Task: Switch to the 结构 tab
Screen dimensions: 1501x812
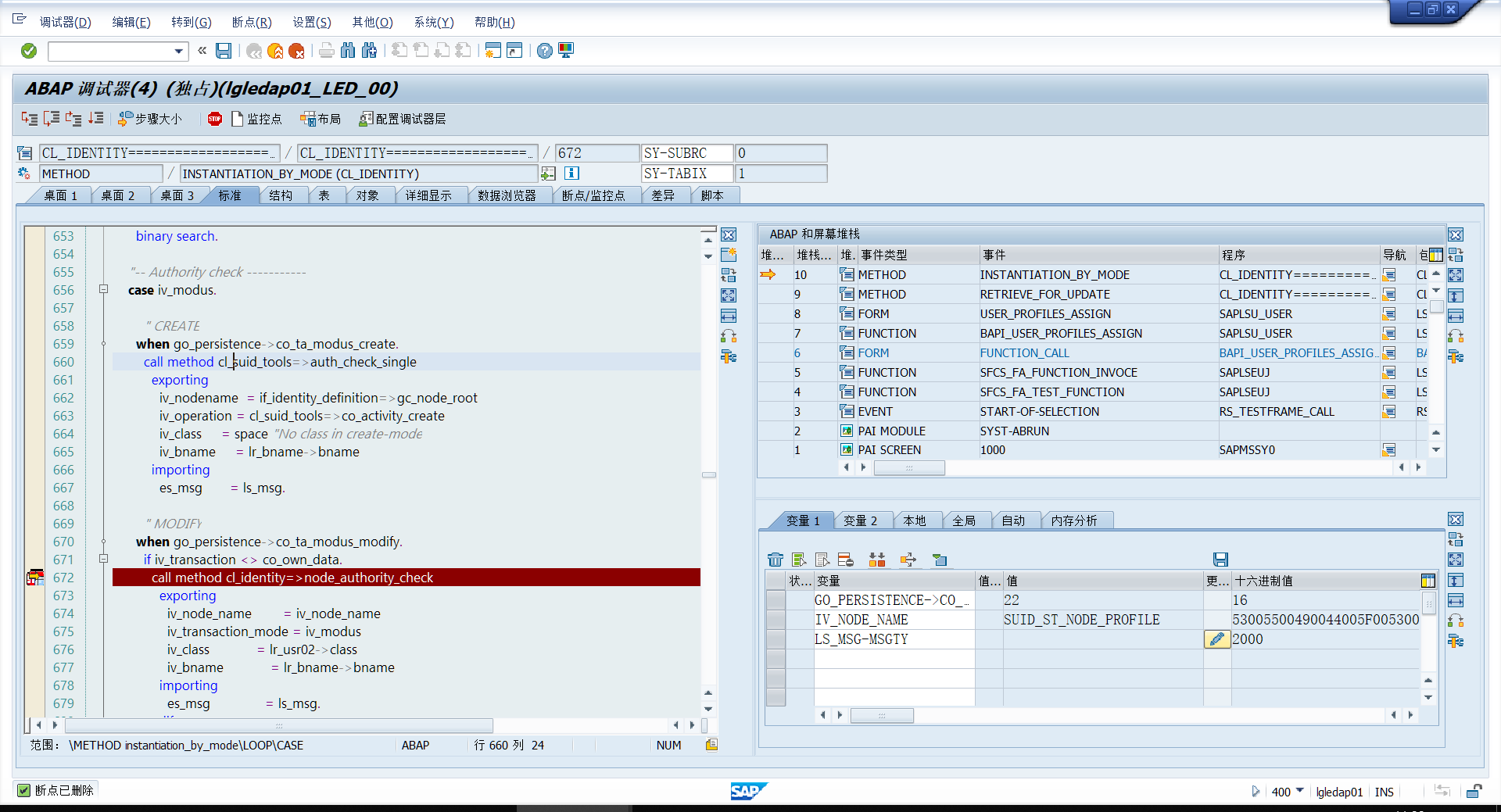Action: [281, 195]
